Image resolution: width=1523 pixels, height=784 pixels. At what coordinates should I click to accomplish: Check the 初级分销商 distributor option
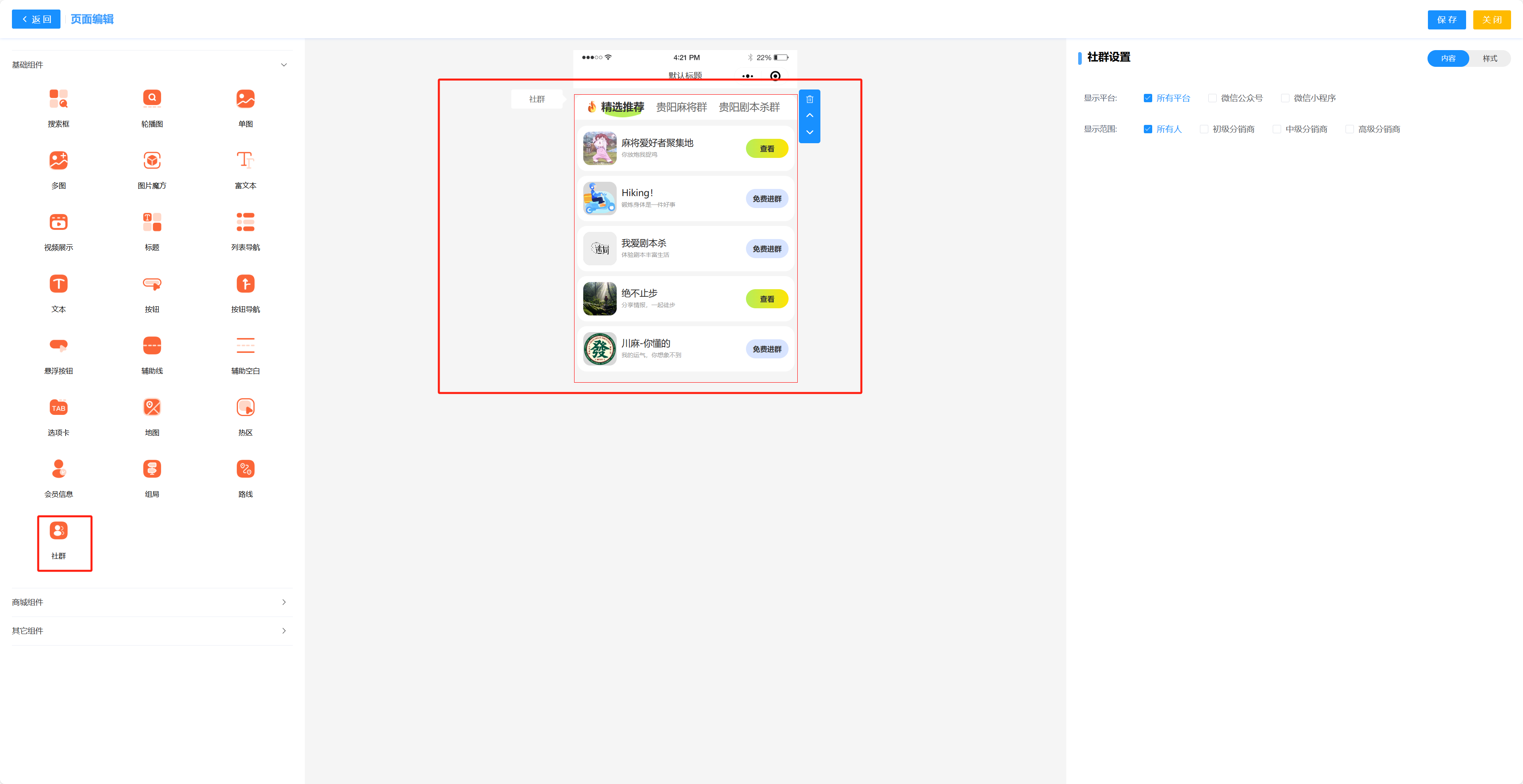[1204, 129]
